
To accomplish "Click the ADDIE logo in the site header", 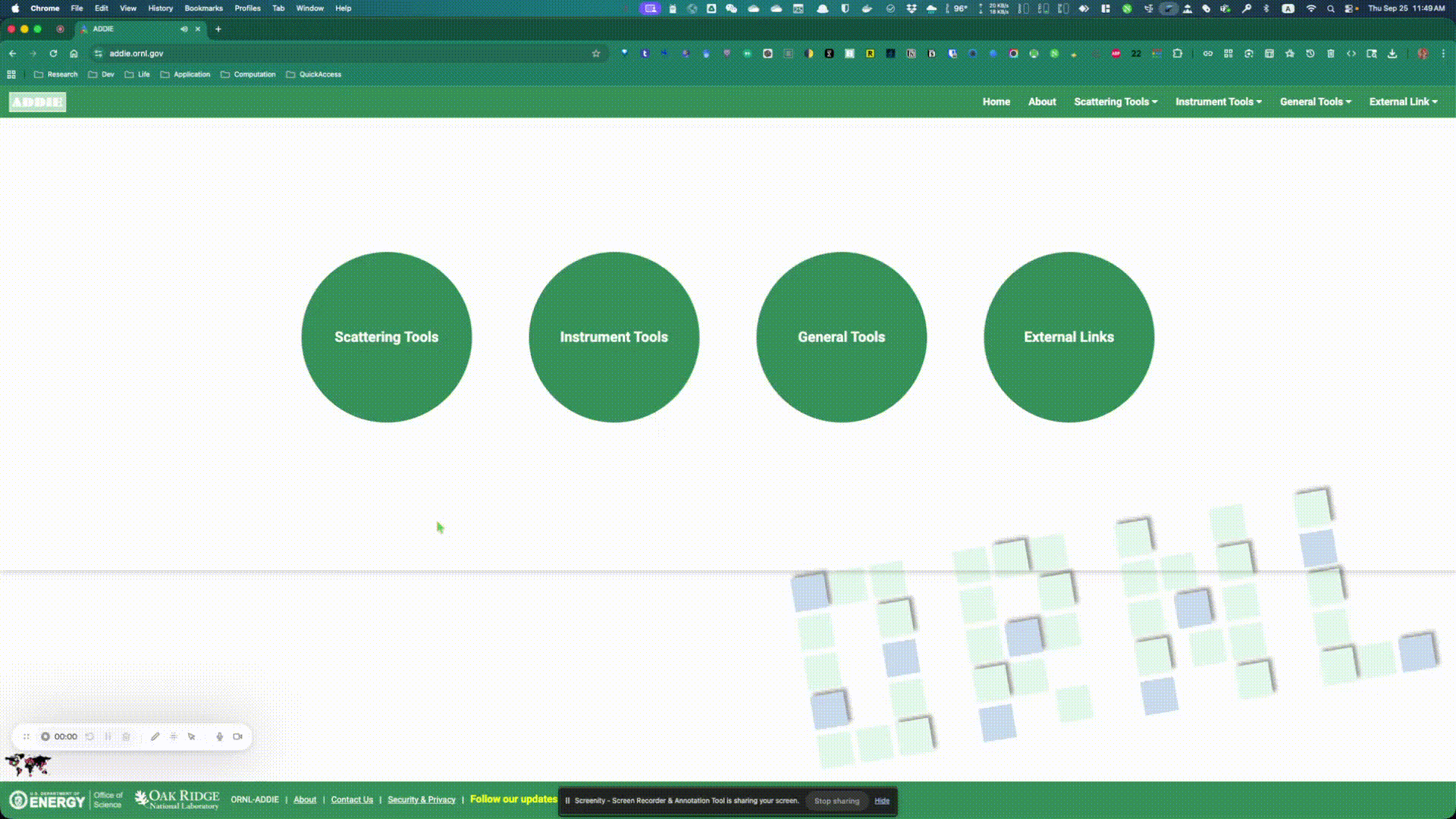I will (x=36, y=102).
